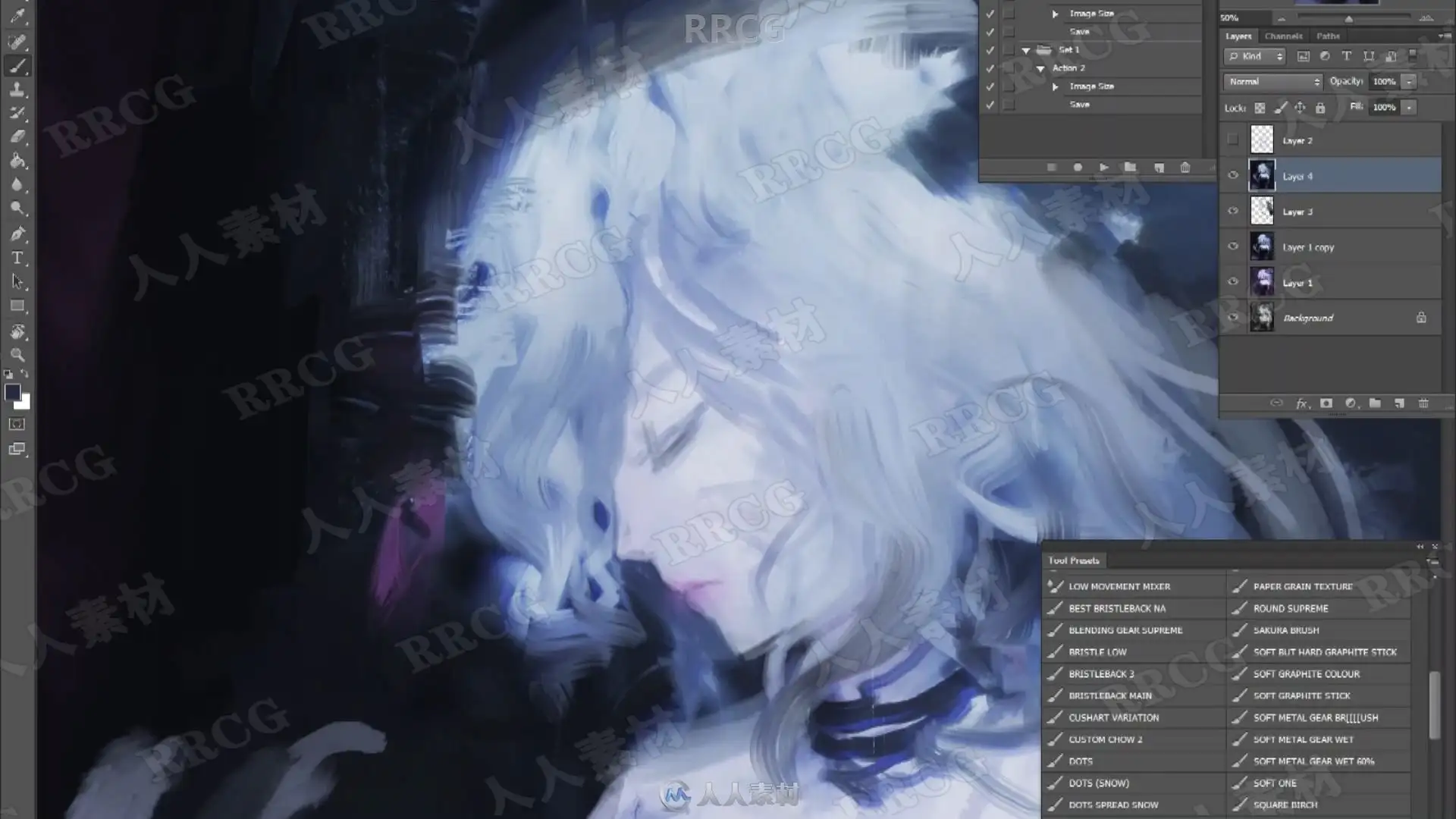1456x819 pixels.
Task: Expand the top Image Size step
Action: pyautogui.click(x=1055, y=14)
